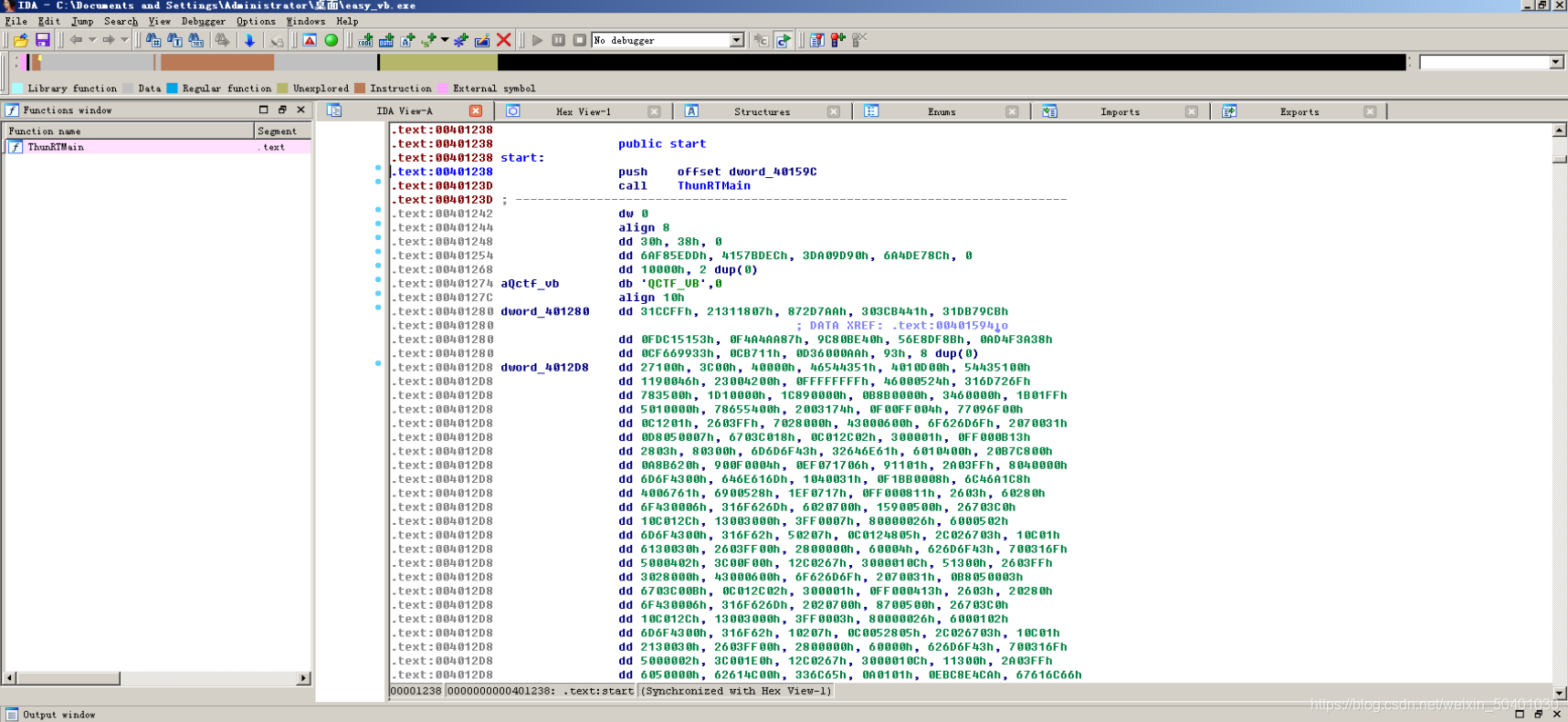Image resolution: width=1568 pixels, height=722 pixels.
Task: Click the blue star plus icon
Action: coord(461,40)
